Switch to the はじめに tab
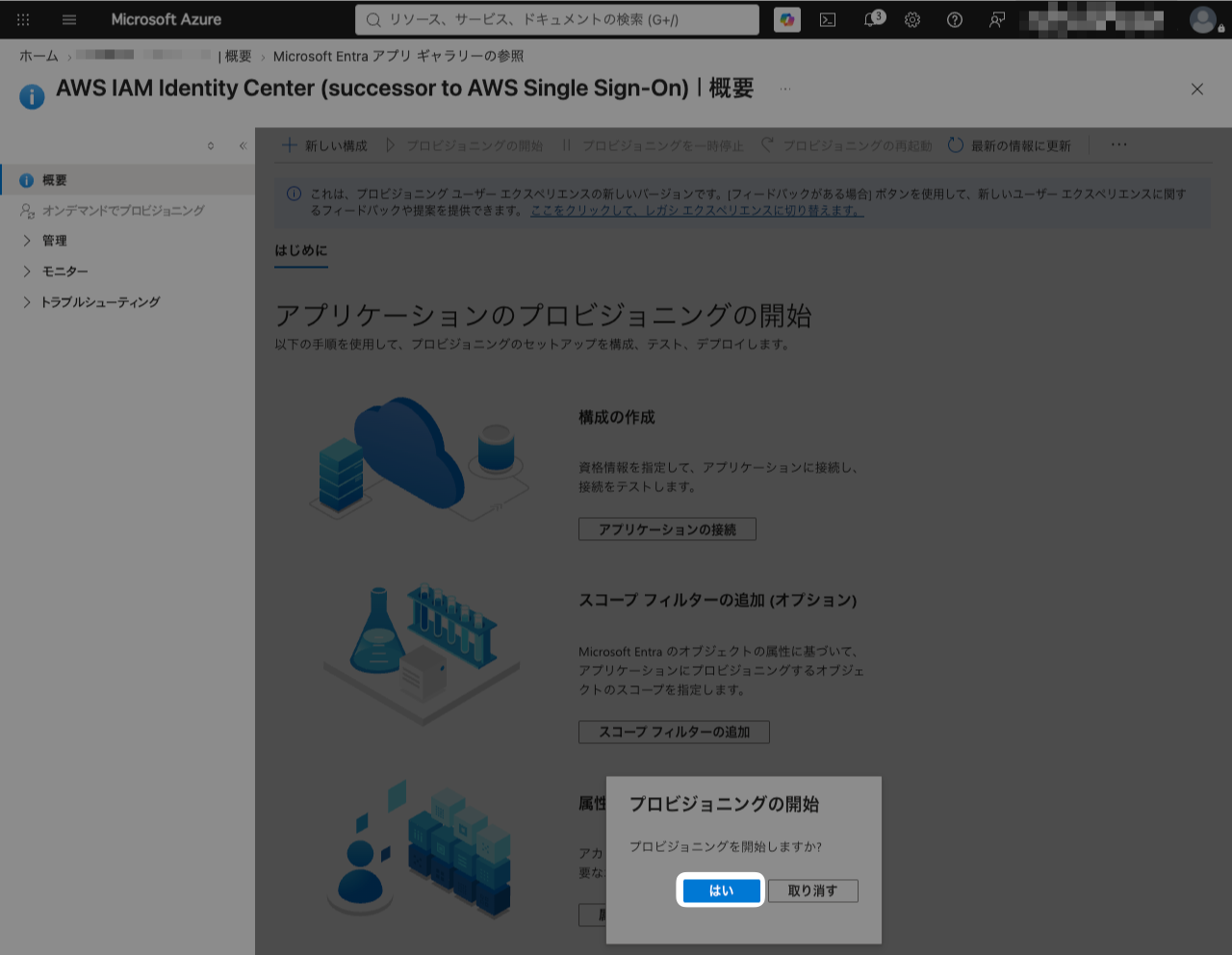This screenshot has height=955, width=1232. coord(301,250)
